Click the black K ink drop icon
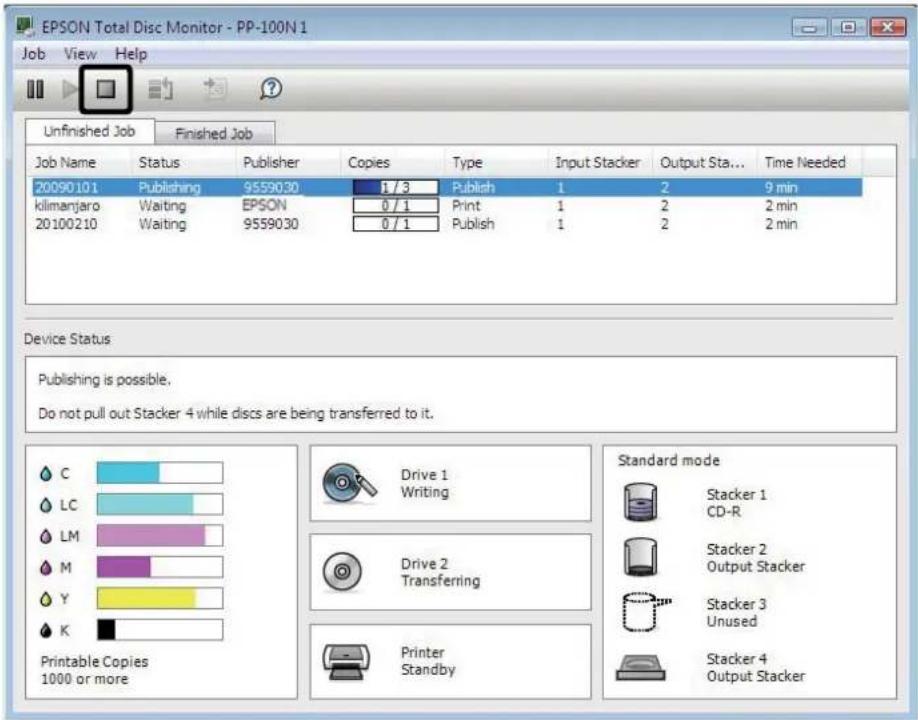This screenshot has width=918, height=720. 46,630
